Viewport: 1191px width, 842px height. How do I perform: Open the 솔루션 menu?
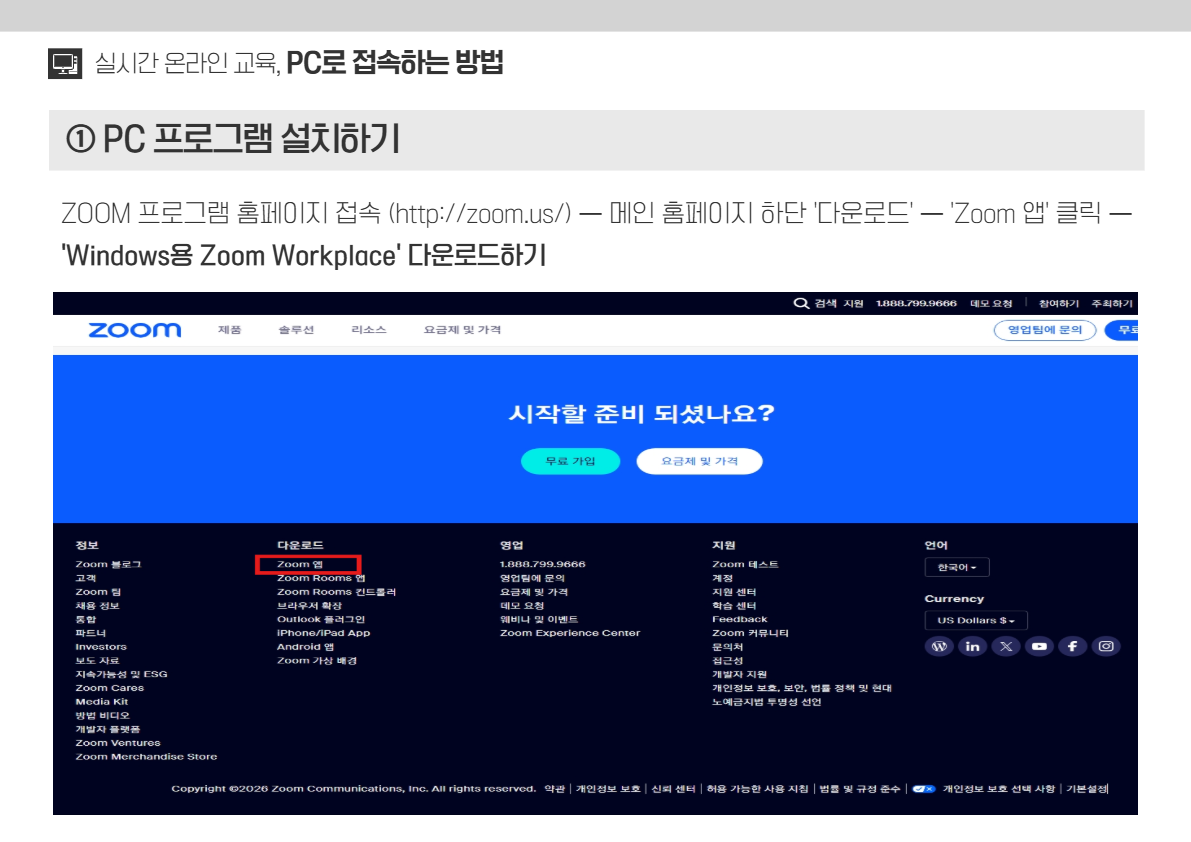click(296, 330)
